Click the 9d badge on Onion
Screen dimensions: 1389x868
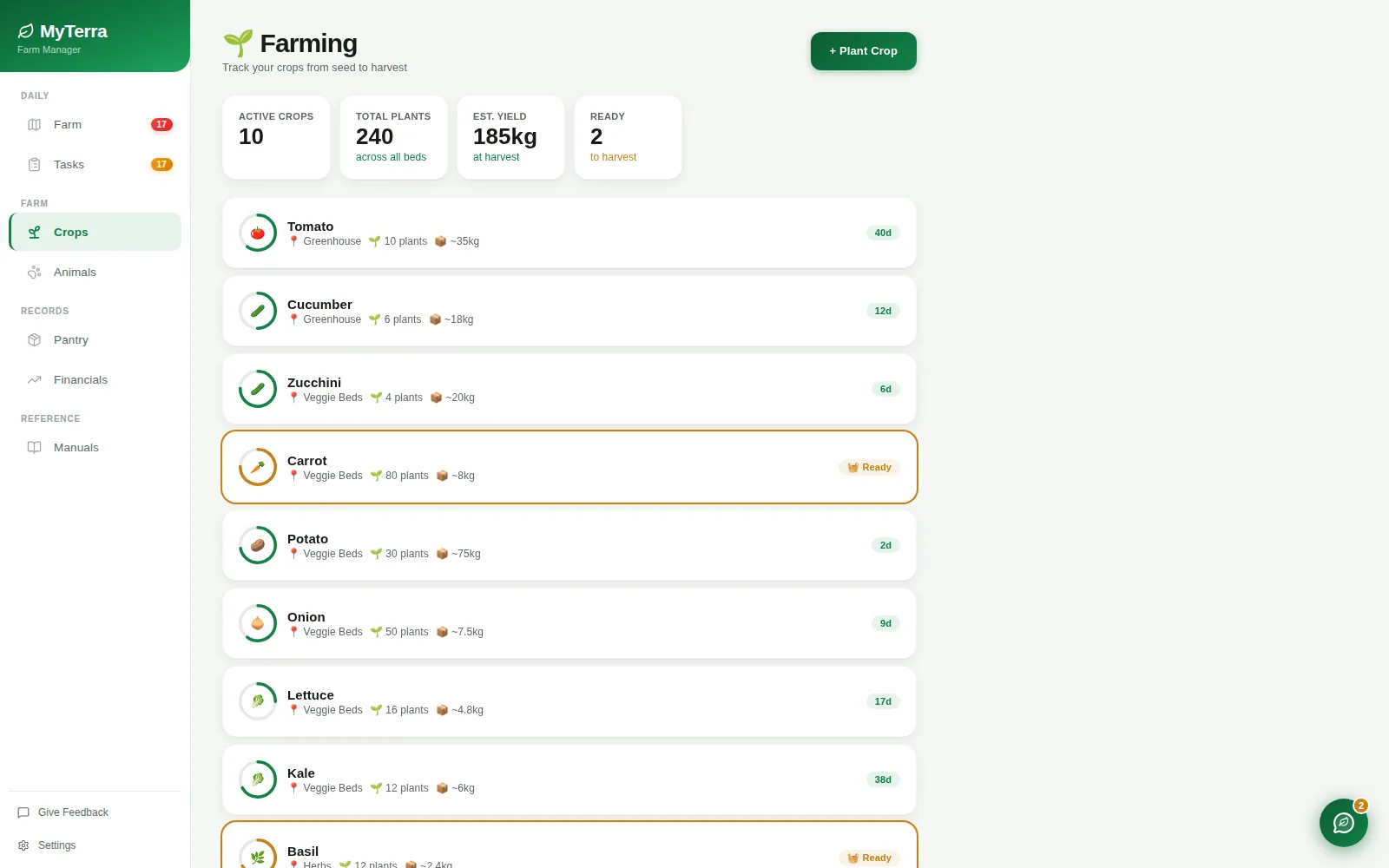point(885,623)
